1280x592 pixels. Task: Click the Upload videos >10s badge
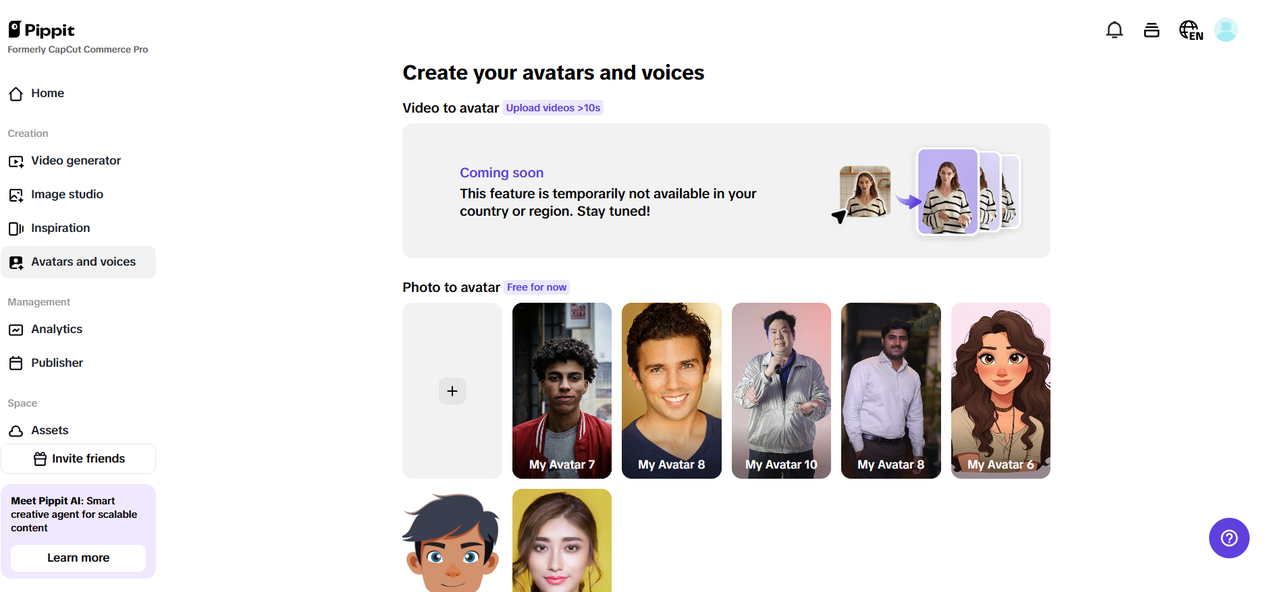pyautogui.click(x=553, y=107)
